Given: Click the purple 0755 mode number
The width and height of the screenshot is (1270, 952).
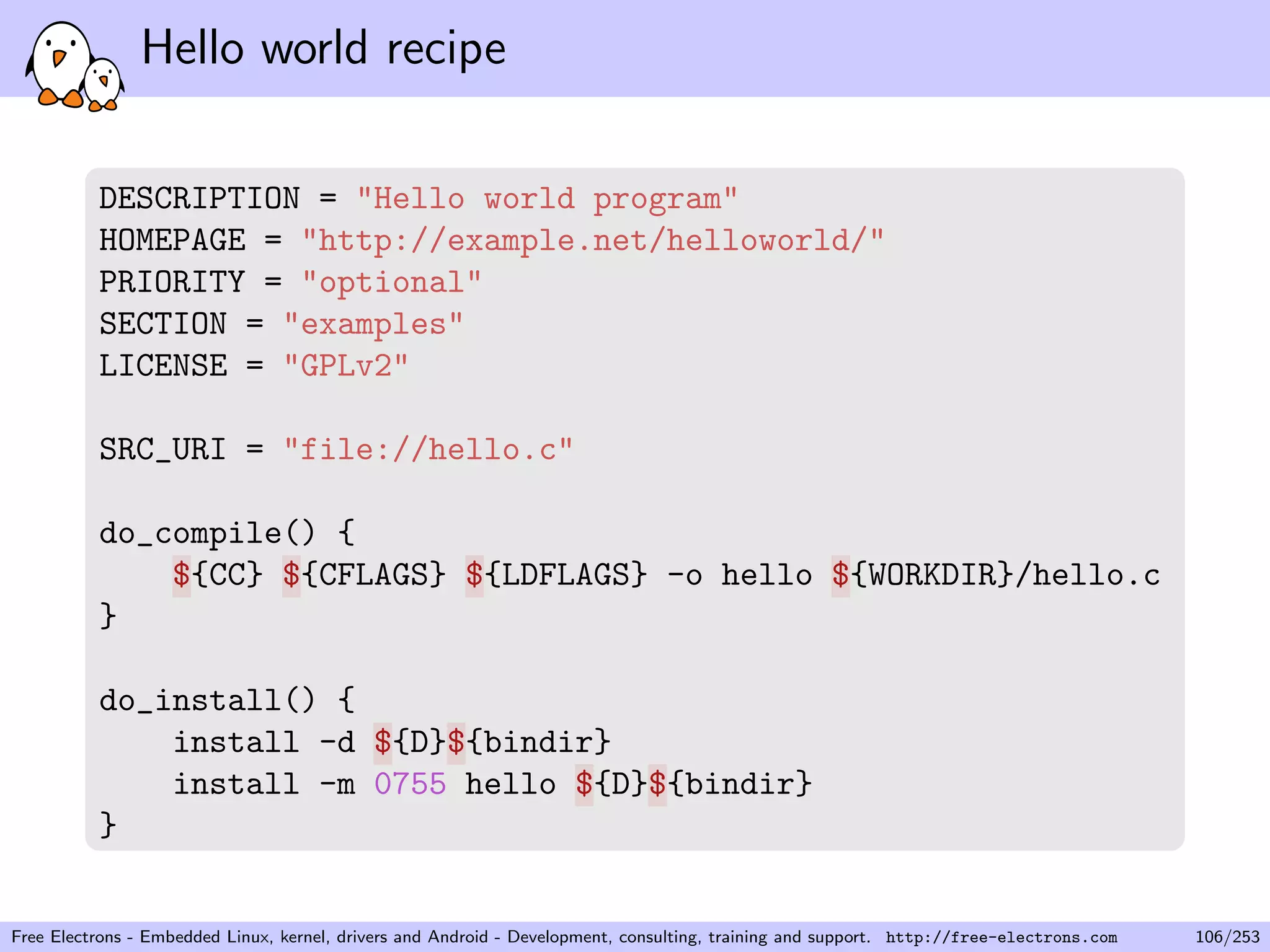Looking at the screenshot, I should click(410, 784).
